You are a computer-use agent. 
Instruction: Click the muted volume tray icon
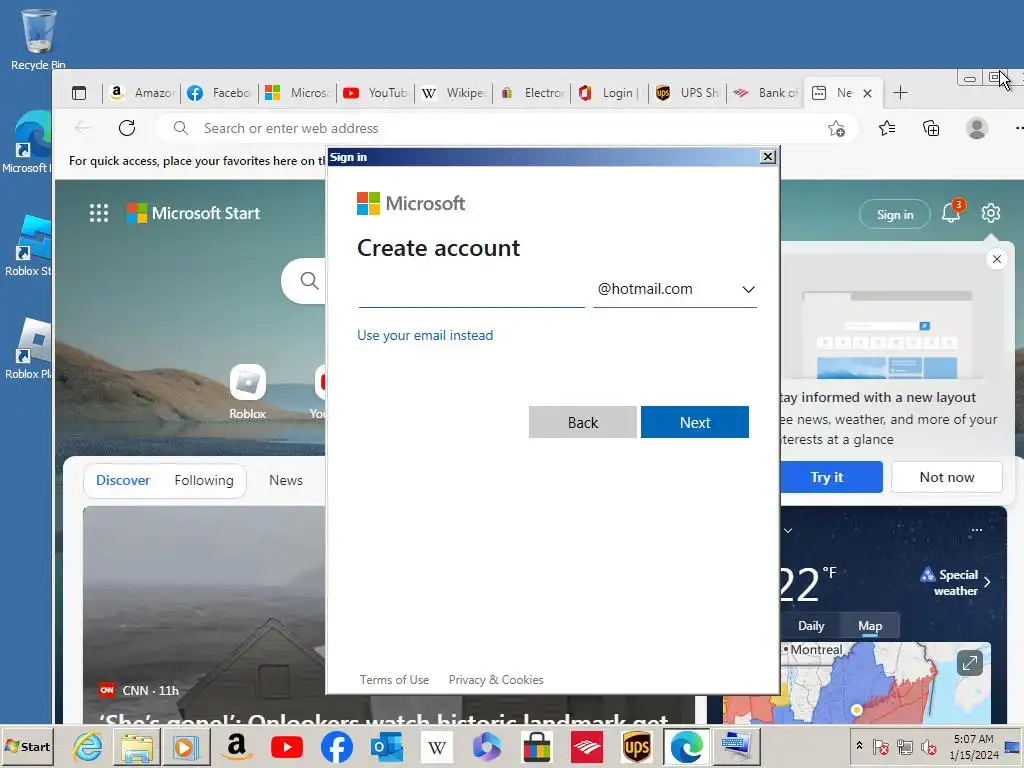tap(928, 746)
